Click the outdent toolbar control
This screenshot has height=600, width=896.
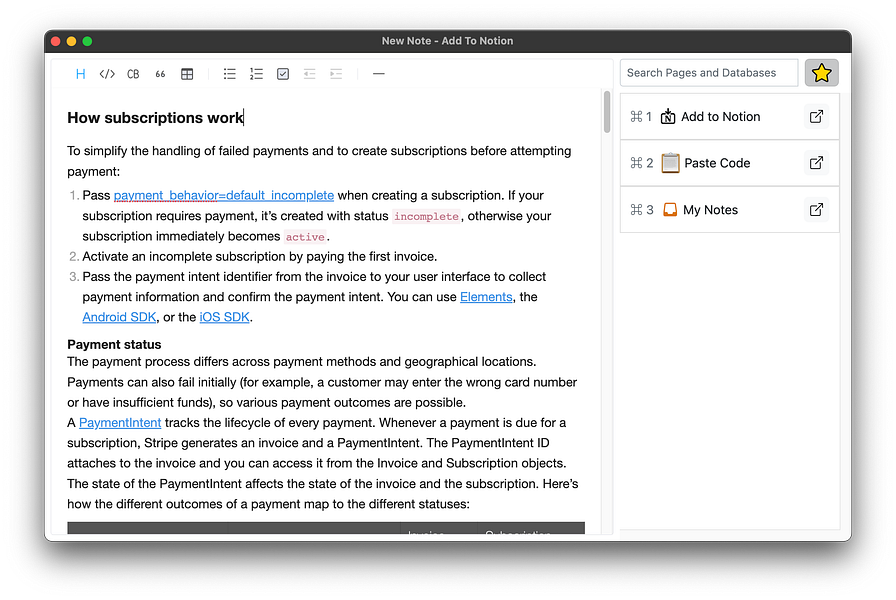click(x=309, y=73)
